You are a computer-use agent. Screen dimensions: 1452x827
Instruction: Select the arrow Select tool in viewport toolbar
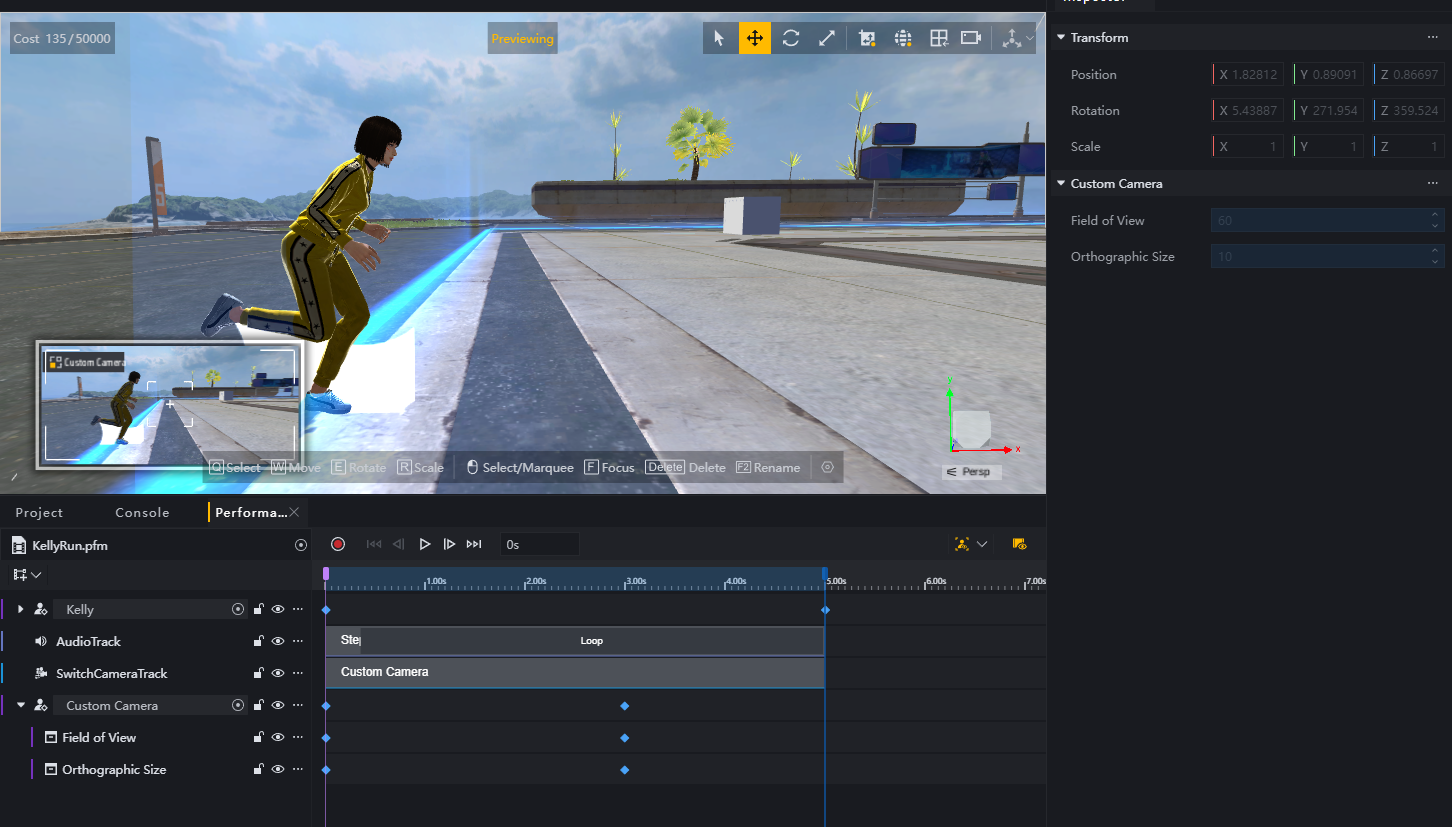click(x=718, y=38)
